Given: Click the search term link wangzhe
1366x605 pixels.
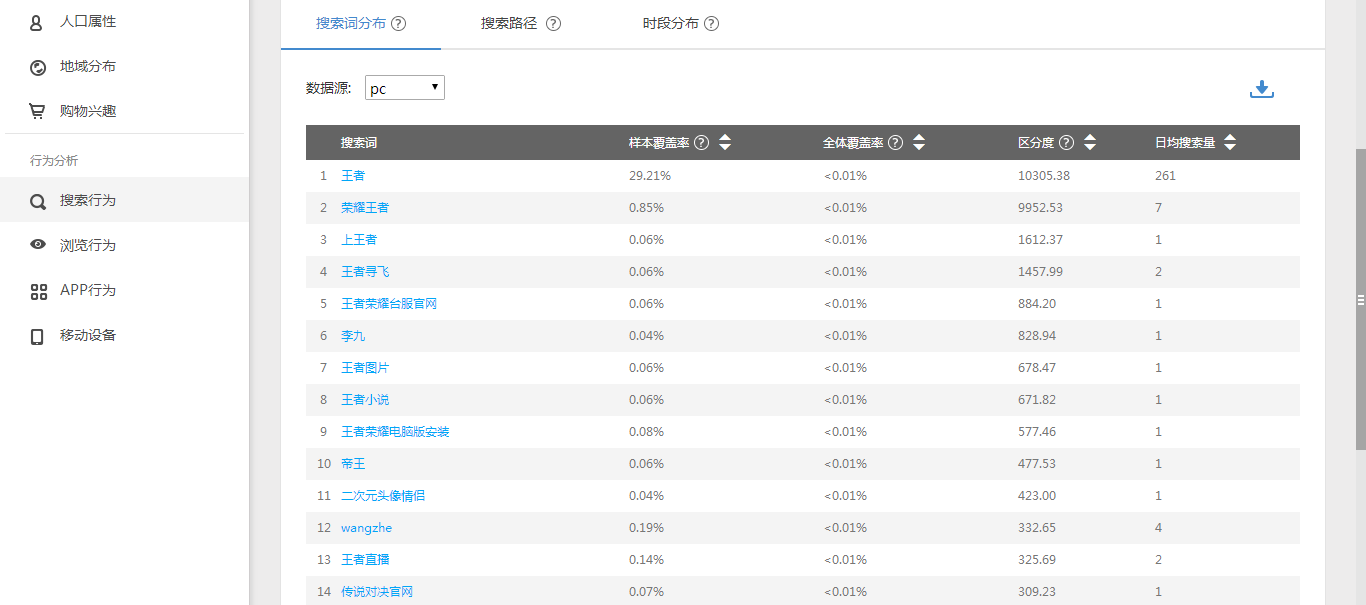Looking at the screenshot, I should pos(366,528).
